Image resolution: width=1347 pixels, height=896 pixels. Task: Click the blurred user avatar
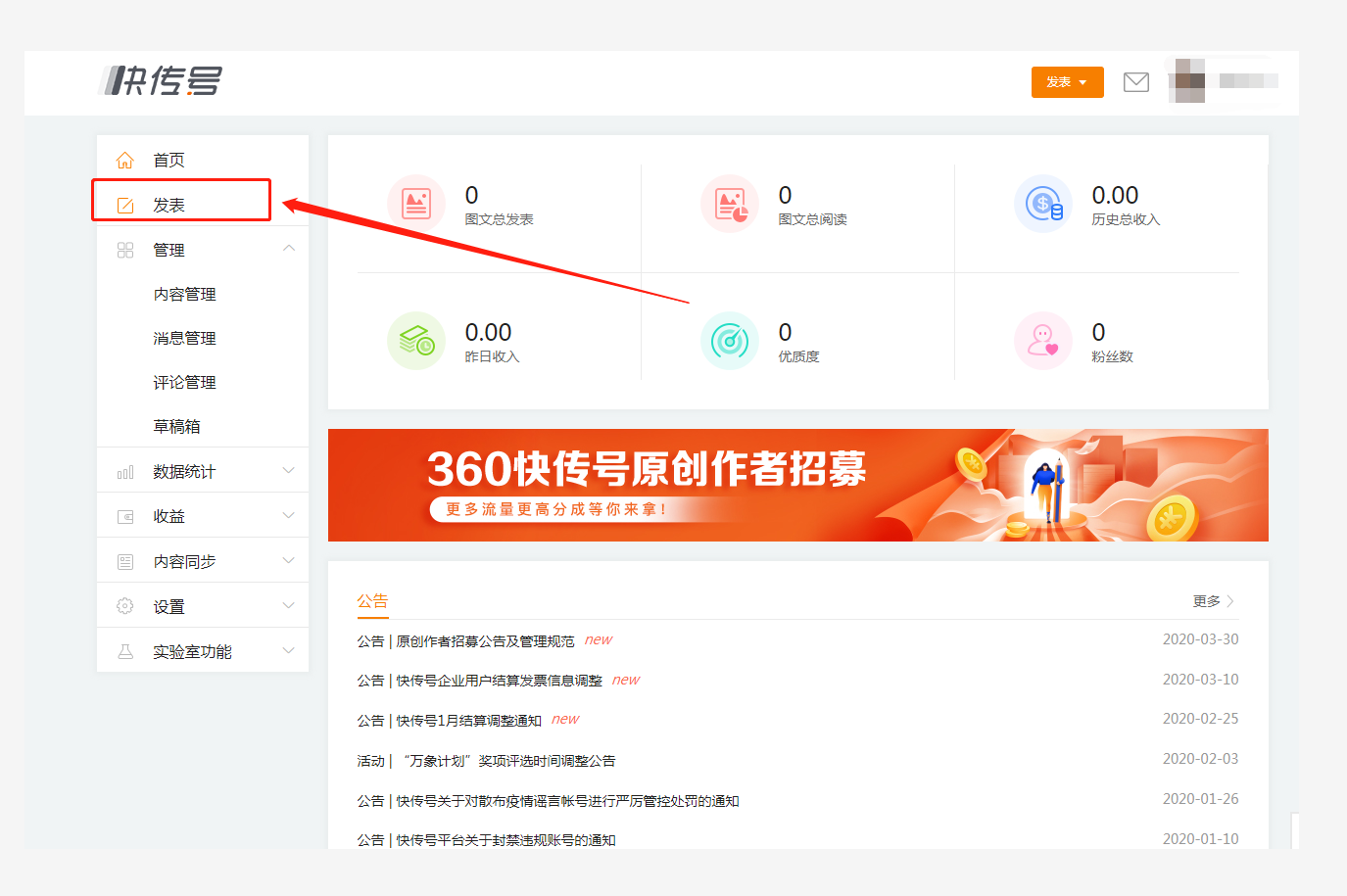coord(1189,81)
